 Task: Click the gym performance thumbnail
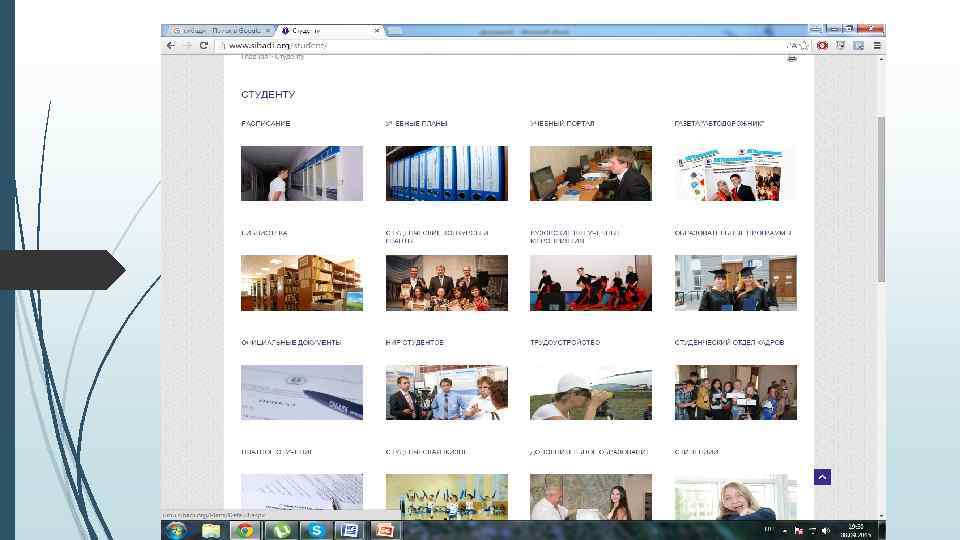pyautogui.click(x=446, y=497)
